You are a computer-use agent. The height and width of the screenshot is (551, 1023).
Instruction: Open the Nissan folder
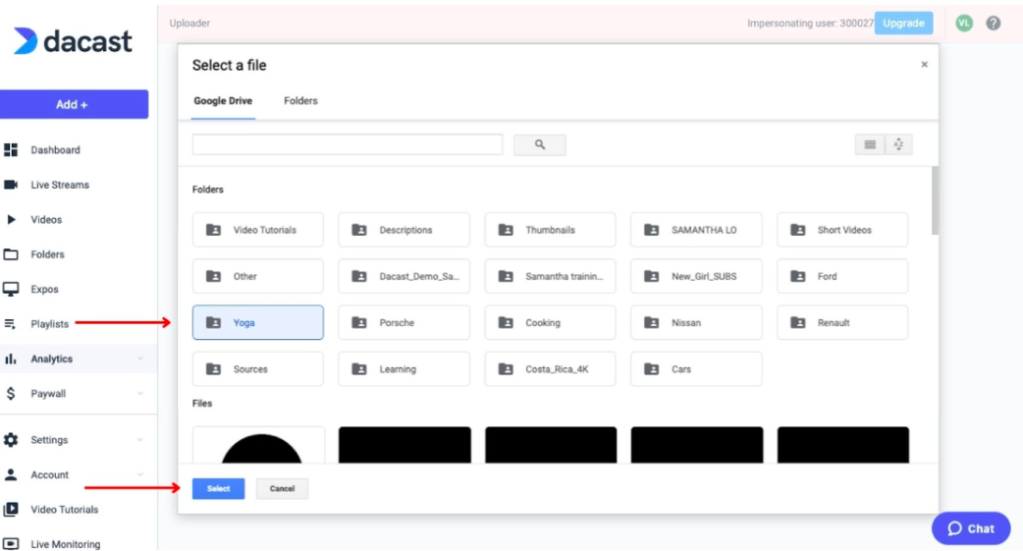click(x=696, y=323)
